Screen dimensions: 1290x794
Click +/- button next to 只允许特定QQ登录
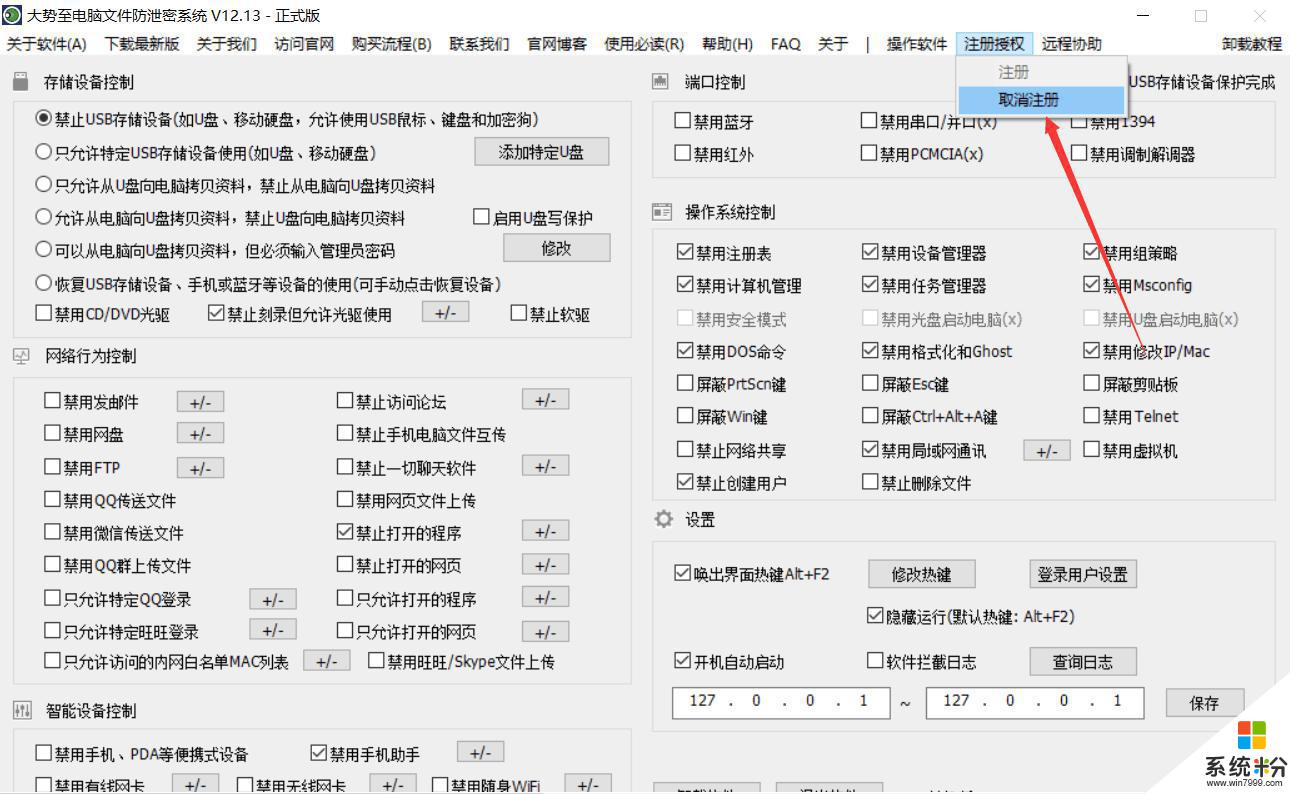(x=272, y=599)
